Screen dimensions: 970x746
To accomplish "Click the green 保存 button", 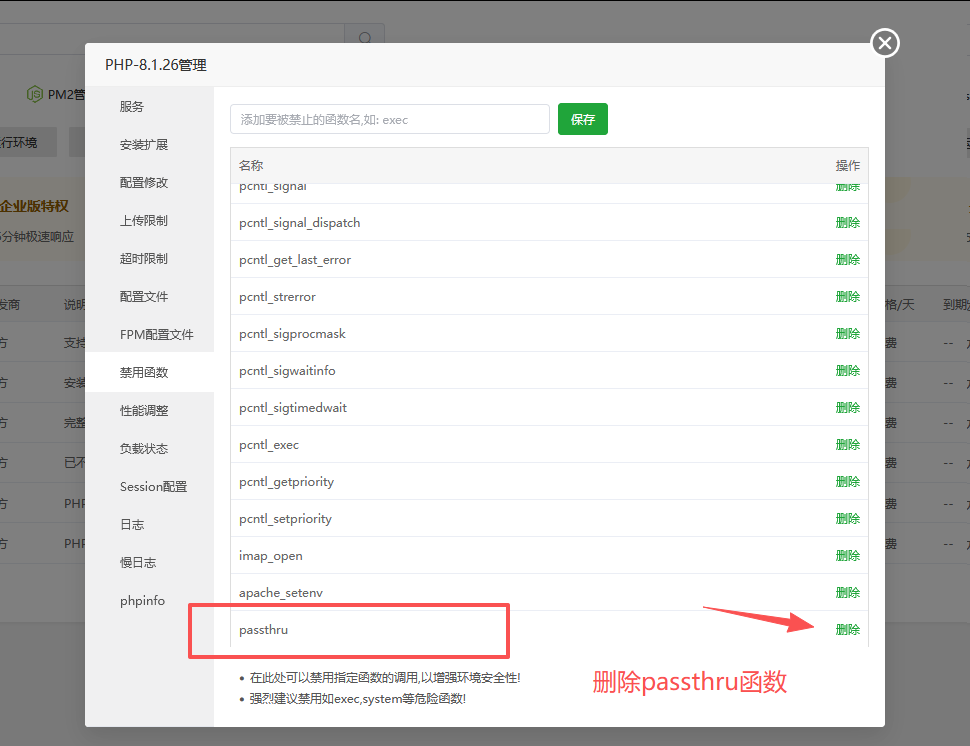I will [x=583, y=119].
